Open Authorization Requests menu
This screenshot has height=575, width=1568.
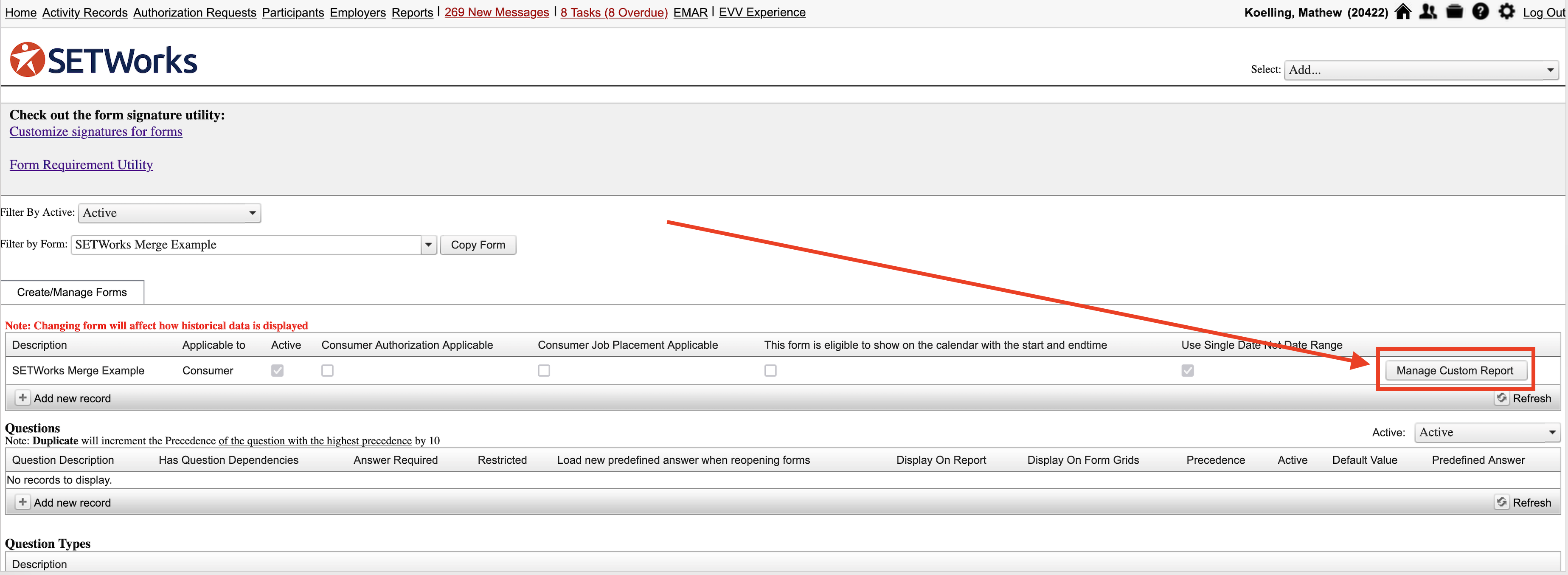[195, 12]
